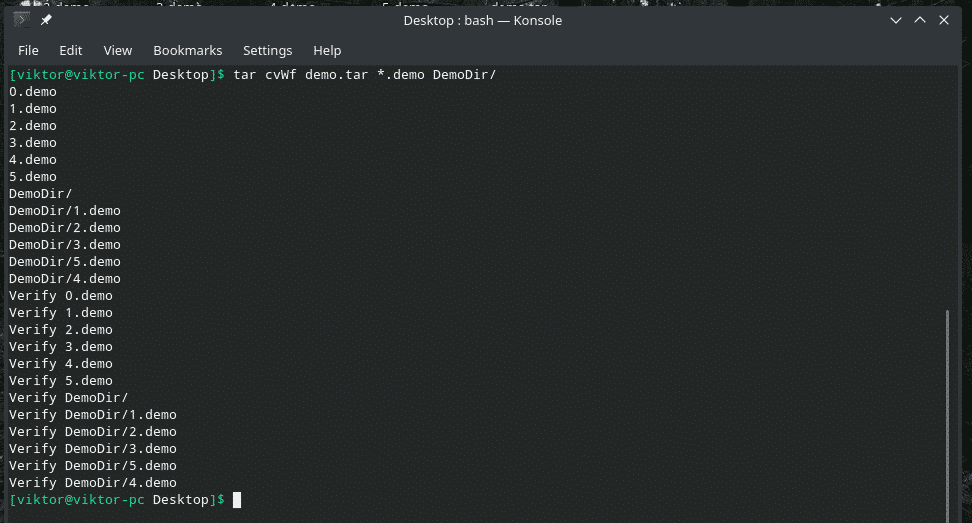Click the '5.demo' output line without Verify

(x=33, y=177)
